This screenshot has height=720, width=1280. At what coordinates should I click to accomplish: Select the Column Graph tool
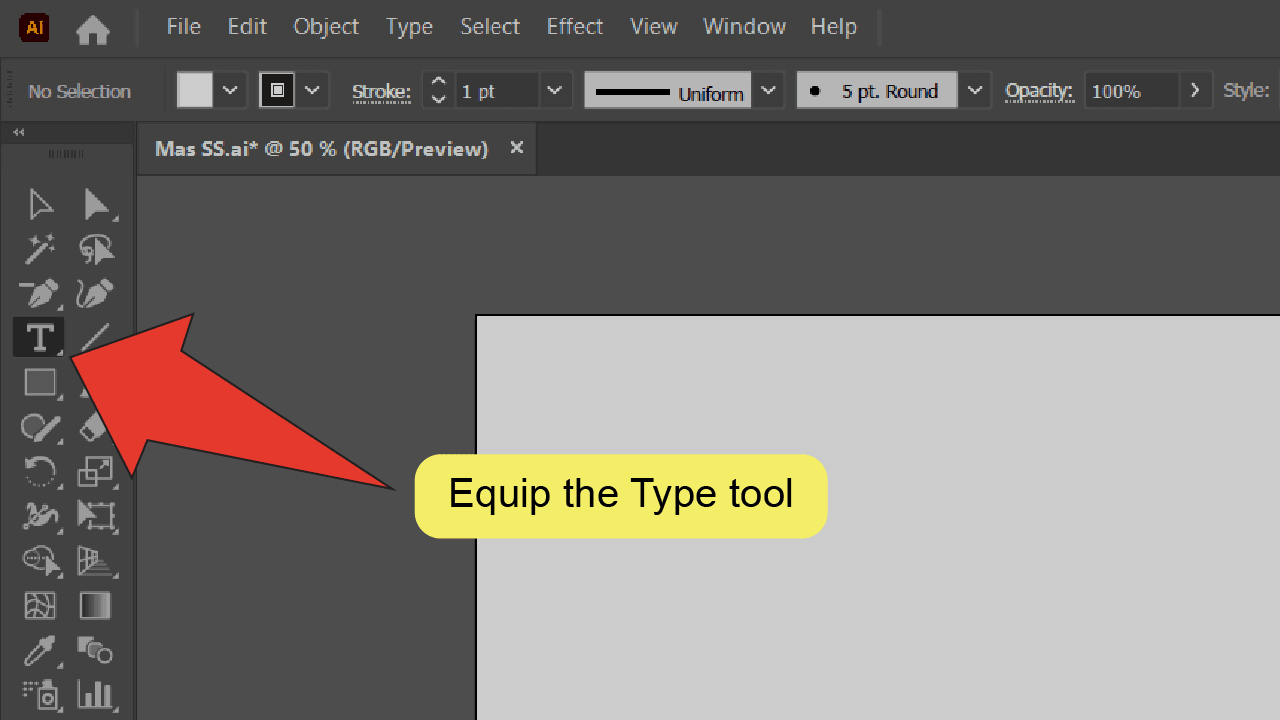pyautogui.click(x=96, y=695)
